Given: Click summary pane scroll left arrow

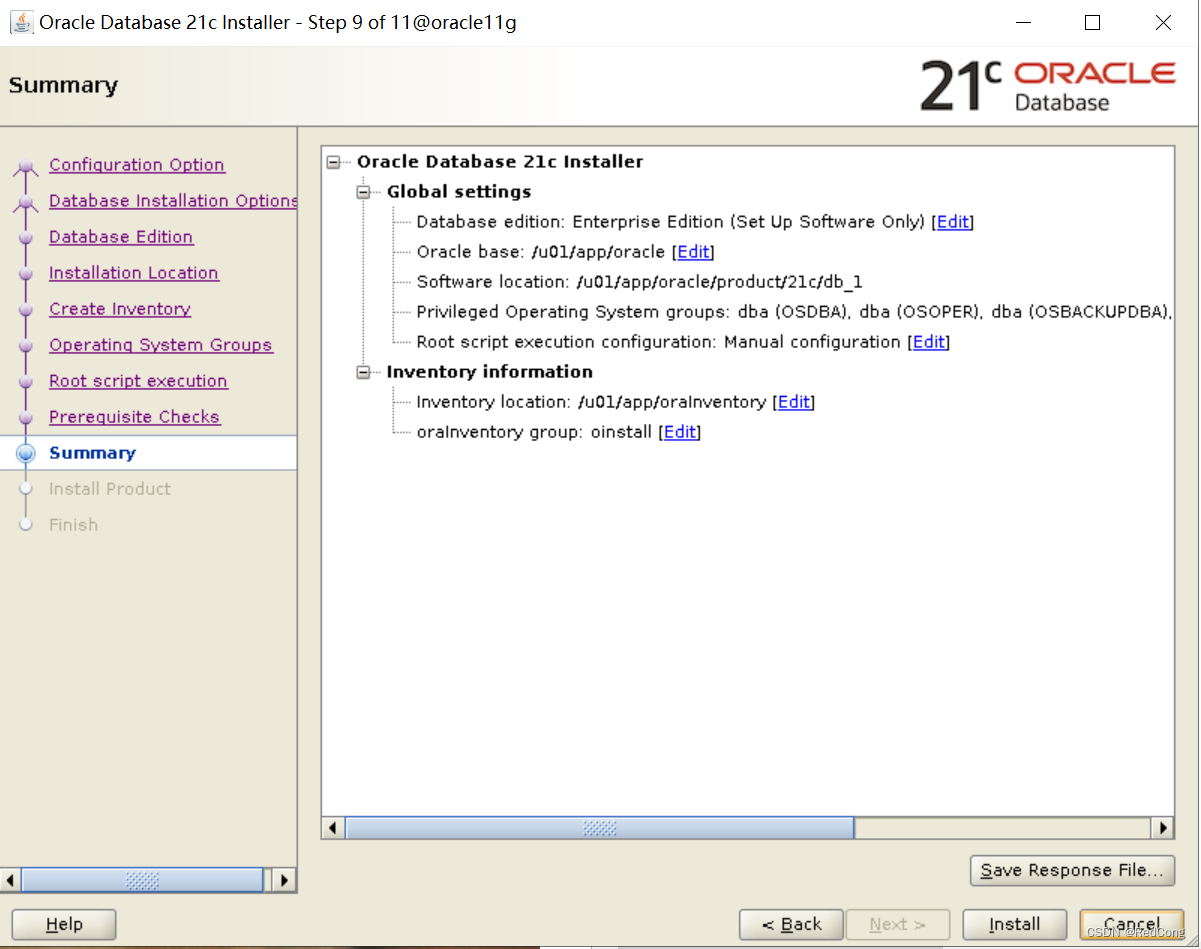Looking at the screenshot, I should [x=333, y=828].
